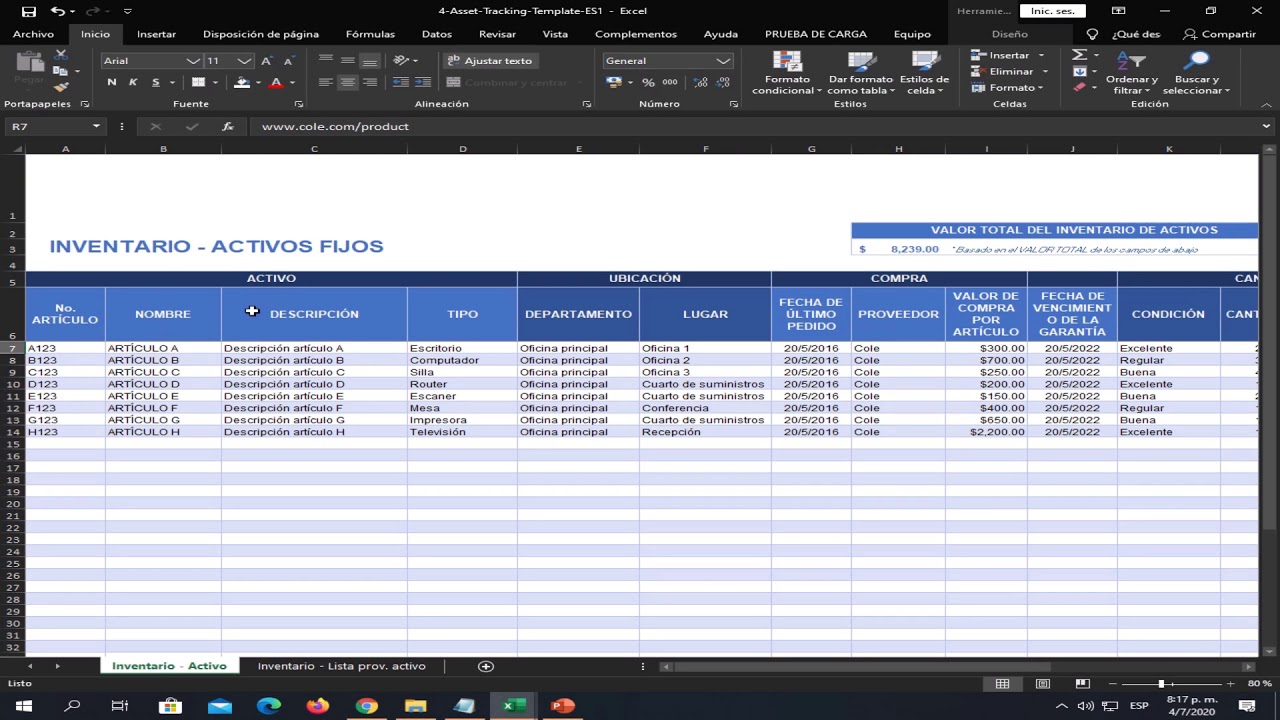1280x720 pixels.
Task: Toggle bold formatting (N)
Action: (111, 82)
